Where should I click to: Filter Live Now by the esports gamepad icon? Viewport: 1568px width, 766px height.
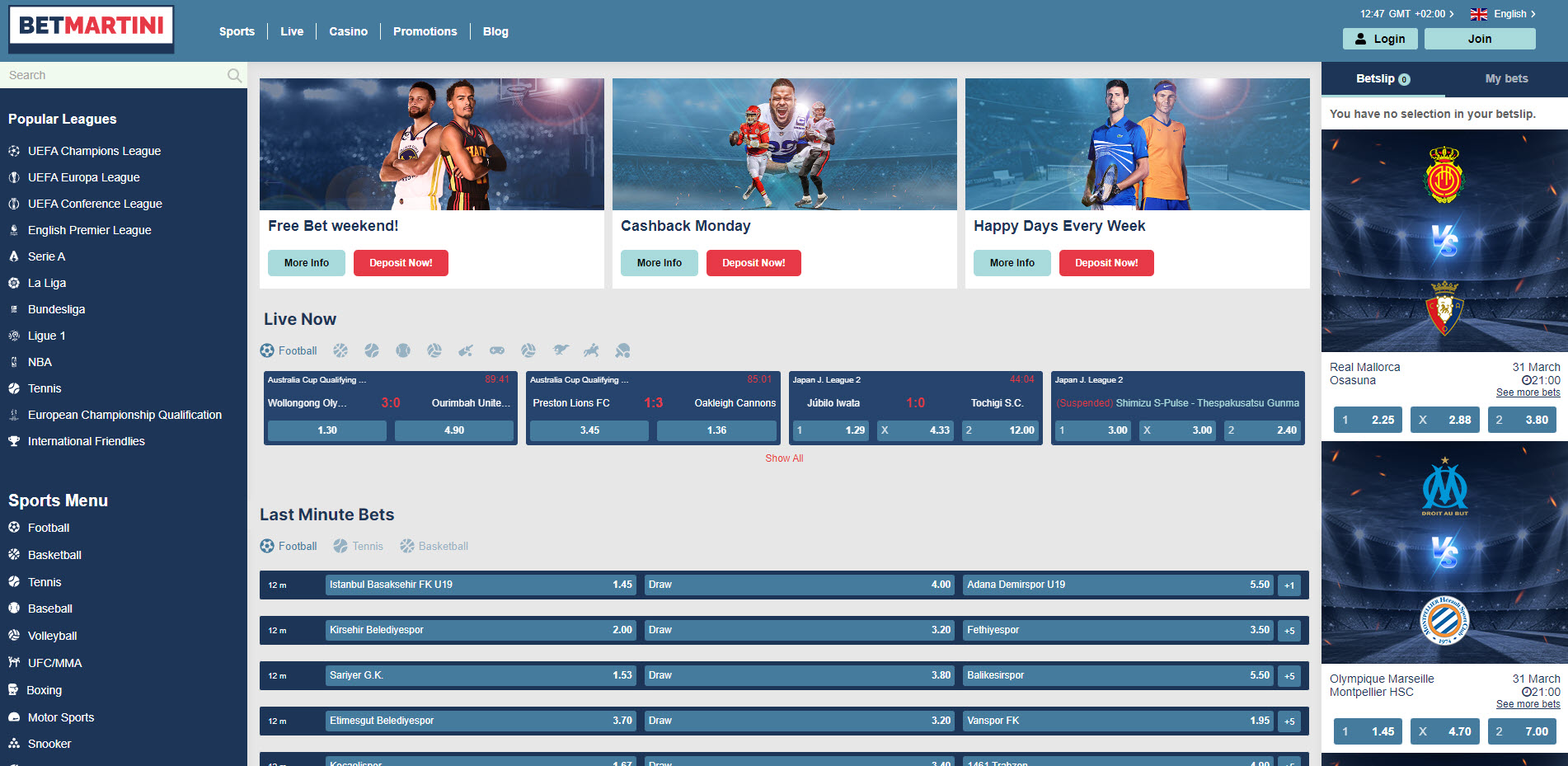coord(497,350)
